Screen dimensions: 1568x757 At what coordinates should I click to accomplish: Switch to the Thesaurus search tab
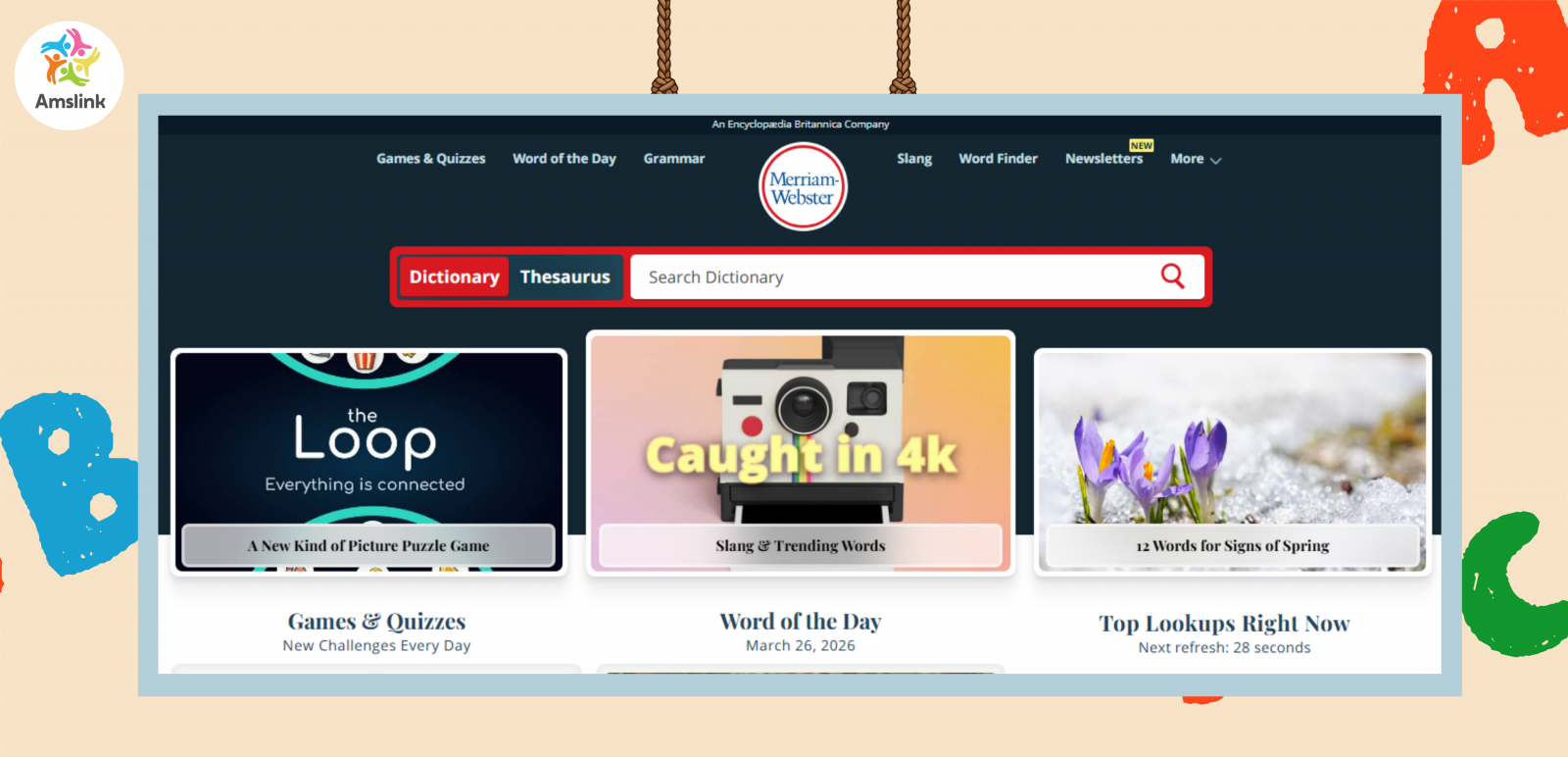point(565,278)
